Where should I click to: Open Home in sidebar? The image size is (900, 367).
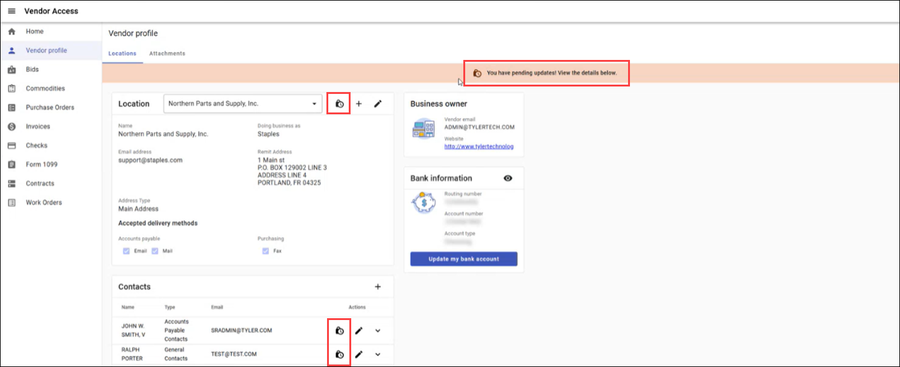click(x=34, y=32)
